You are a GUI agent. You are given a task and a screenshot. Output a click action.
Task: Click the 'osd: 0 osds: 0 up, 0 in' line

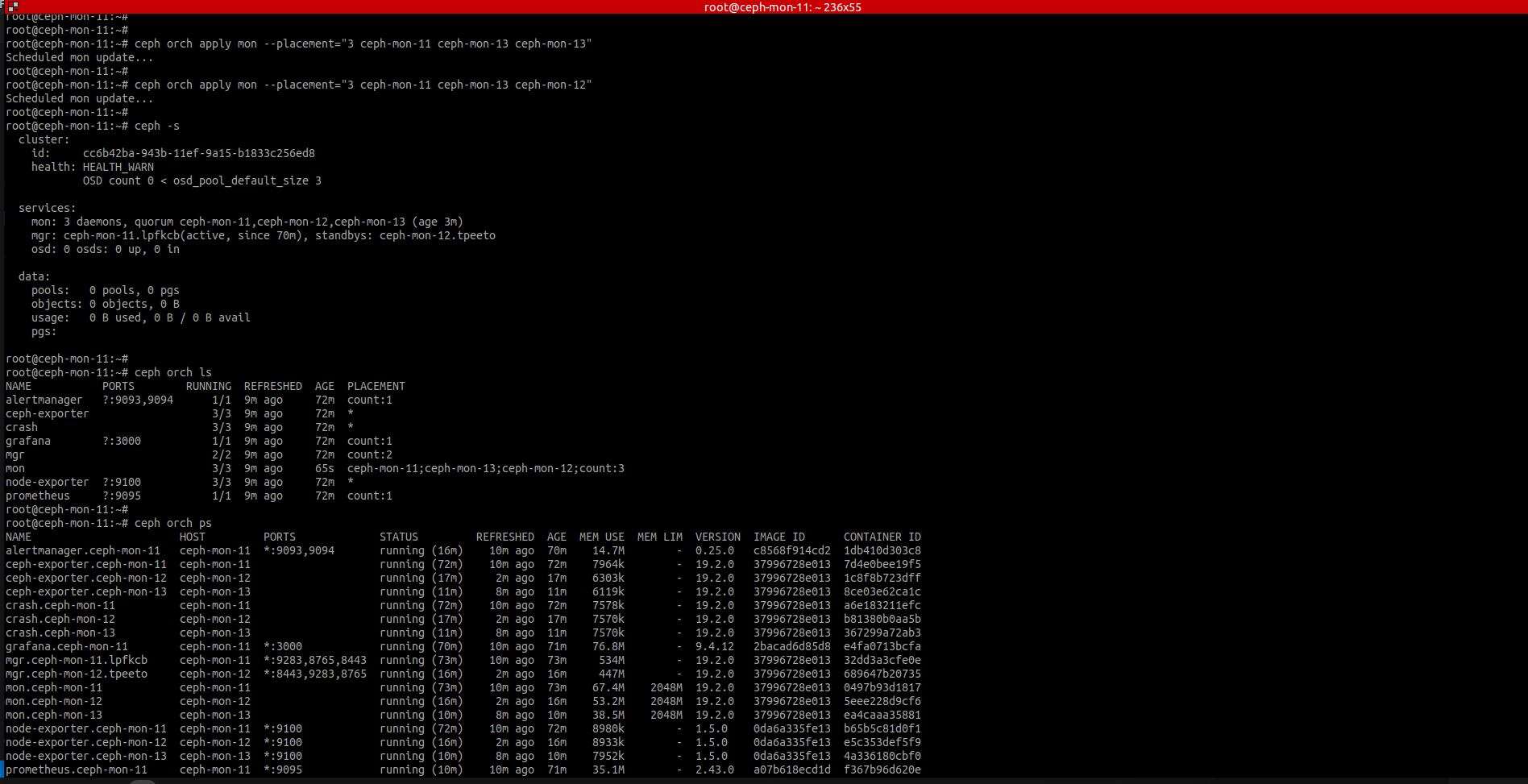point(106,249)
